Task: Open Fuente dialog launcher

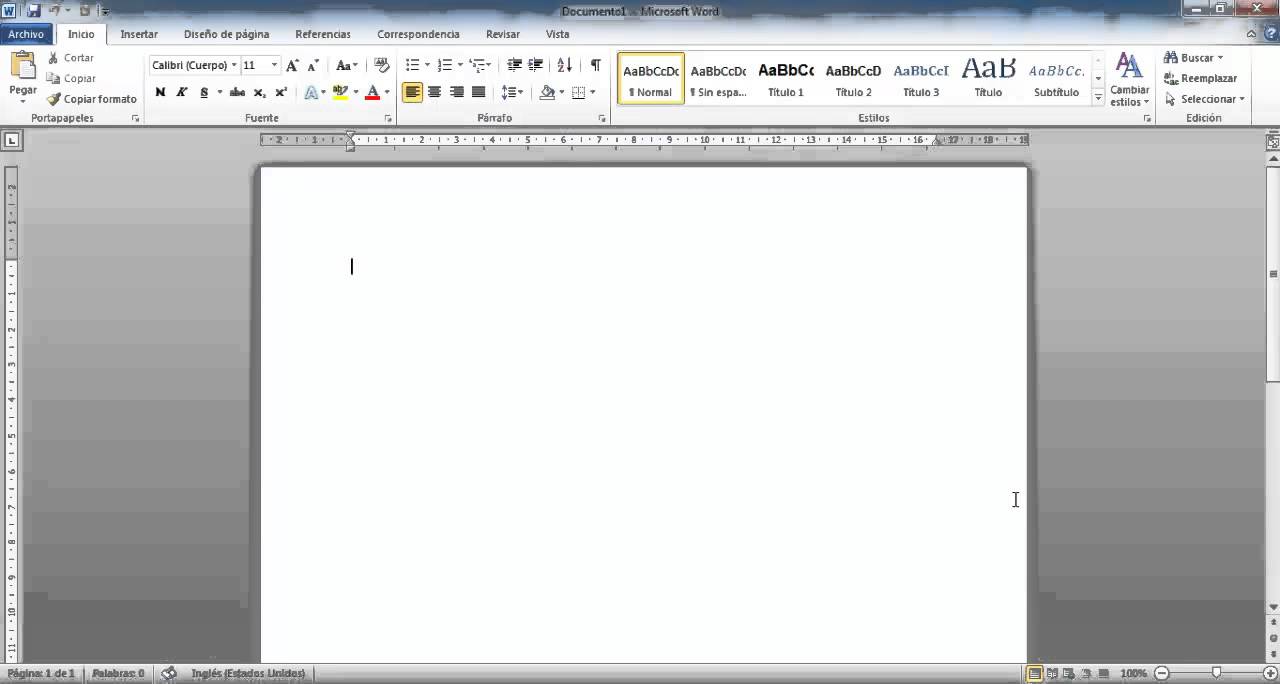Action: point(388,118)
